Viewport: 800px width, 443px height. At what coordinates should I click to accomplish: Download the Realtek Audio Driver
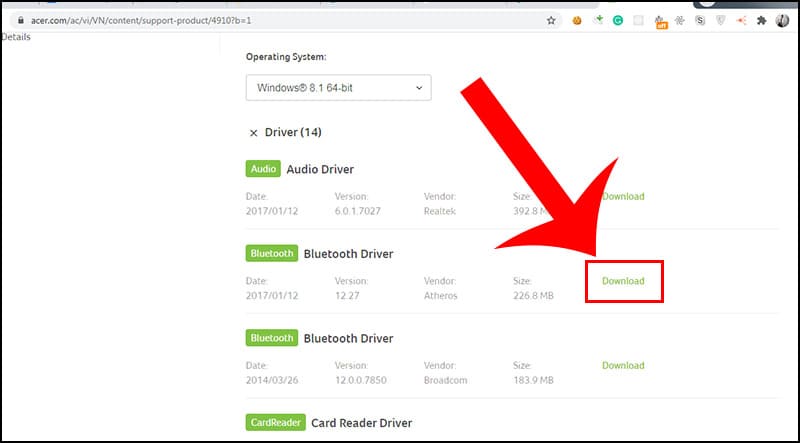pyautogui.click(x=623, y=196)
